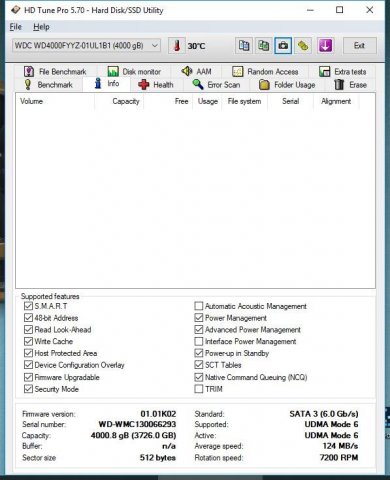Toggle the Interface Power Management checkbox
Screen dimensions: 390x480
click(199, 341)
